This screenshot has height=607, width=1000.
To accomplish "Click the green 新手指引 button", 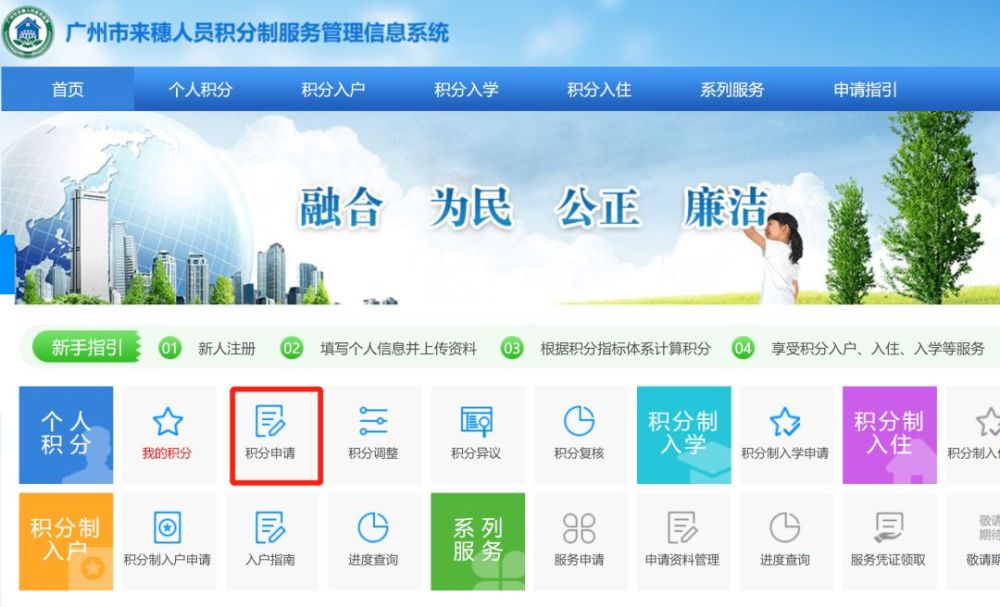I will (x=86, y=347).
